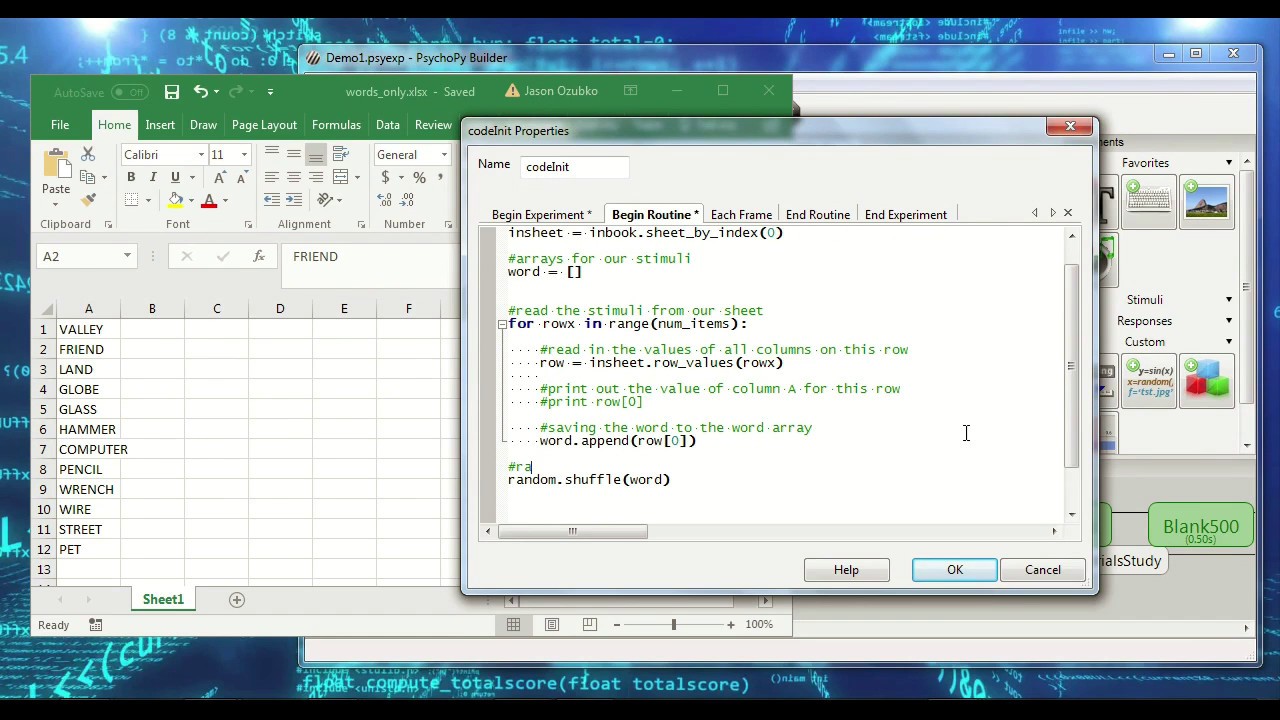Open the font size dropdown showing 11
The image size is (1280, 720).
pyautogui.click(x=244, y=155)
